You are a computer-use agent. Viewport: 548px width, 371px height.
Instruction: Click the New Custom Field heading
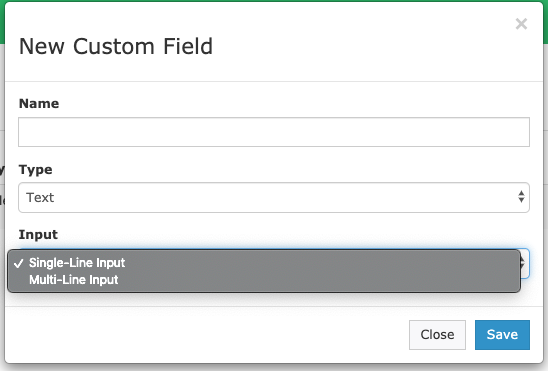pos(116,46)
